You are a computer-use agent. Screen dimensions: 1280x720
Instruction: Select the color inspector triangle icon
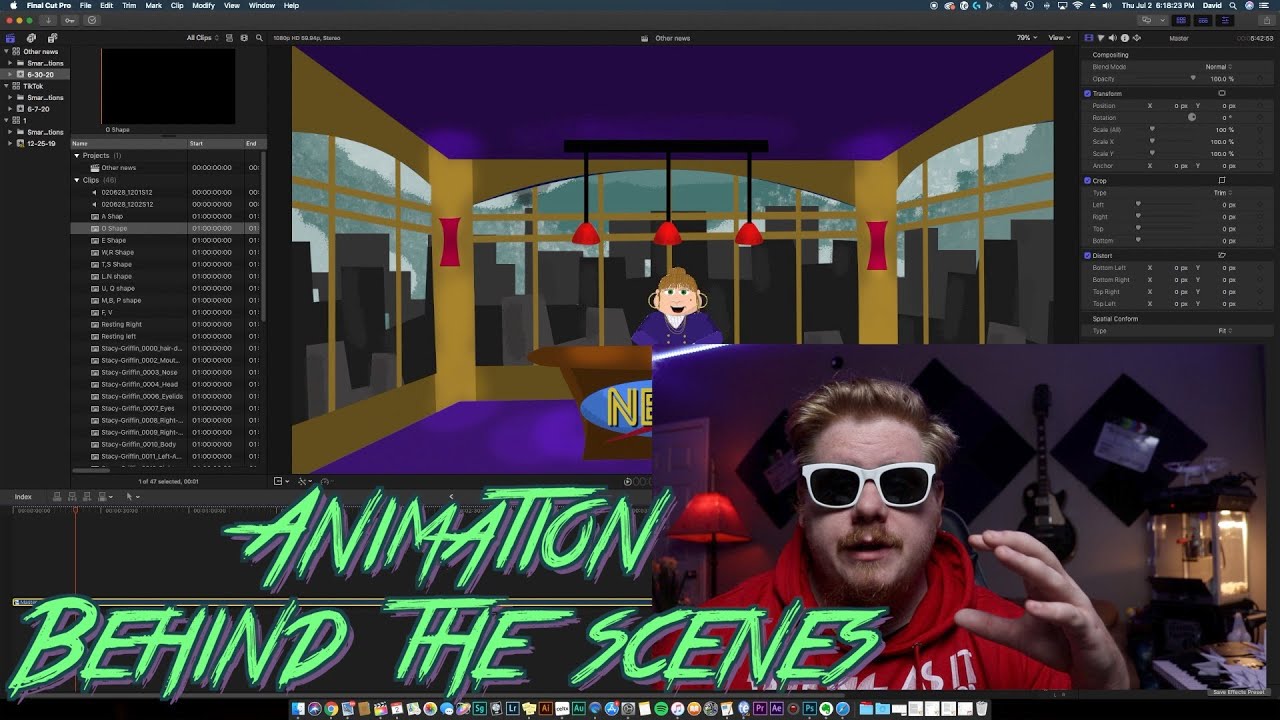click(x=1101, y=38)
